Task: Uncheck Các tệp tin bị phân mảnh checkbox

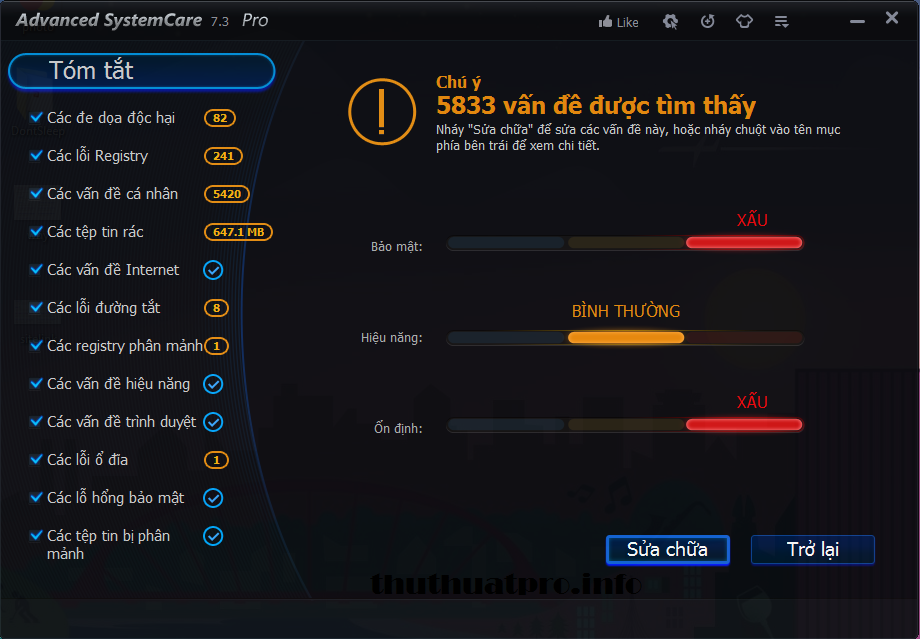Action: pos(36,536)
